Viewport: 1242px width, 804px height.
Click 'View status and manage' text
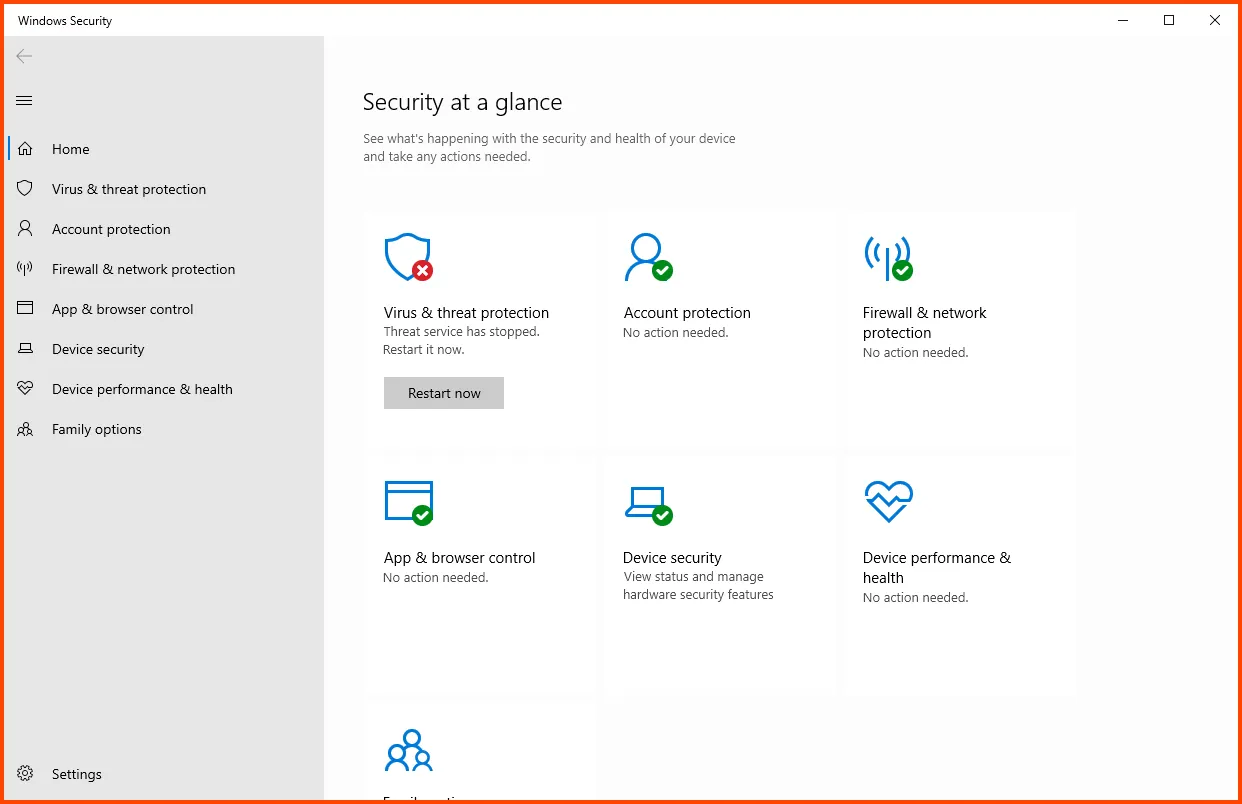point(693,577)
